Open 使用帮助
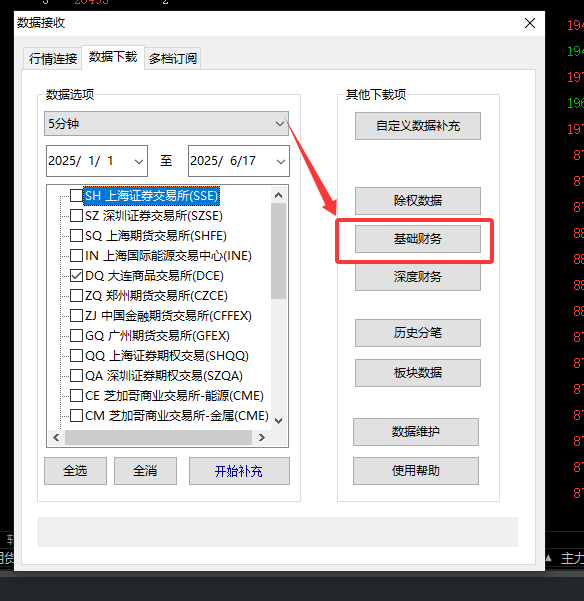 pyautogui.click(x=416, y=471)
